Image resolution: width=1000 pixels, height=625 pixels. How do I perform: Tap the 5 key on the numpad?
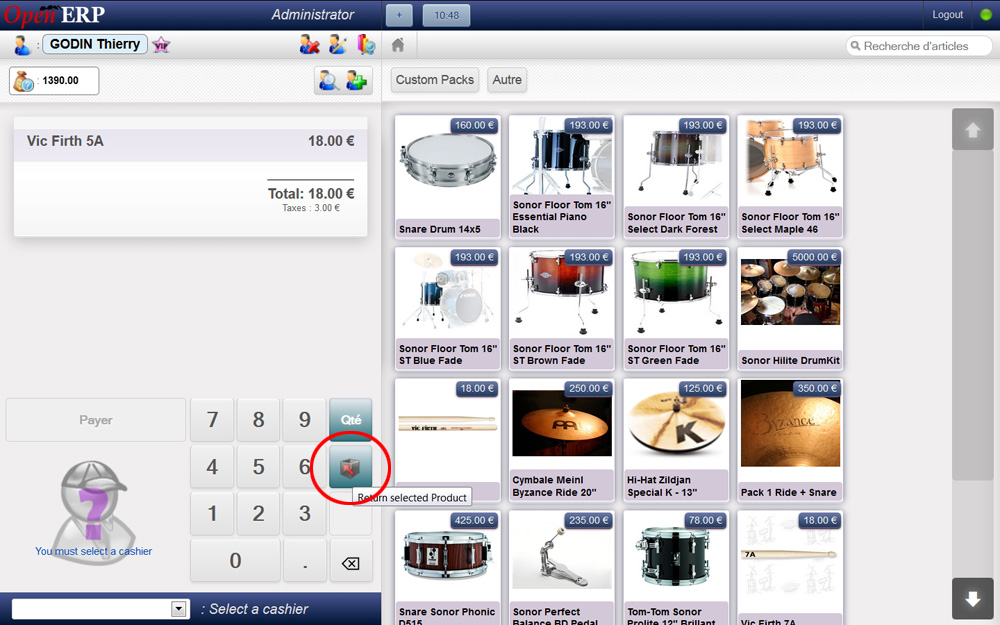tap(258, 467)
